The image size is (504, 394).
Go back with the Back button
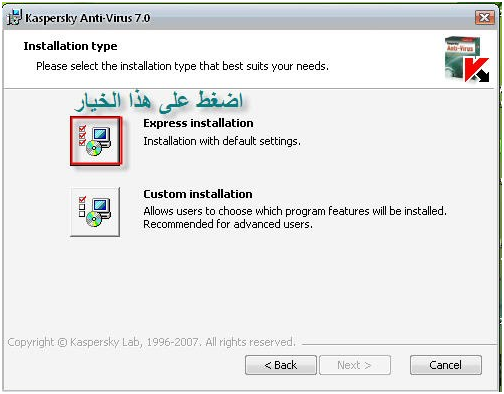(x=281, y=365)
